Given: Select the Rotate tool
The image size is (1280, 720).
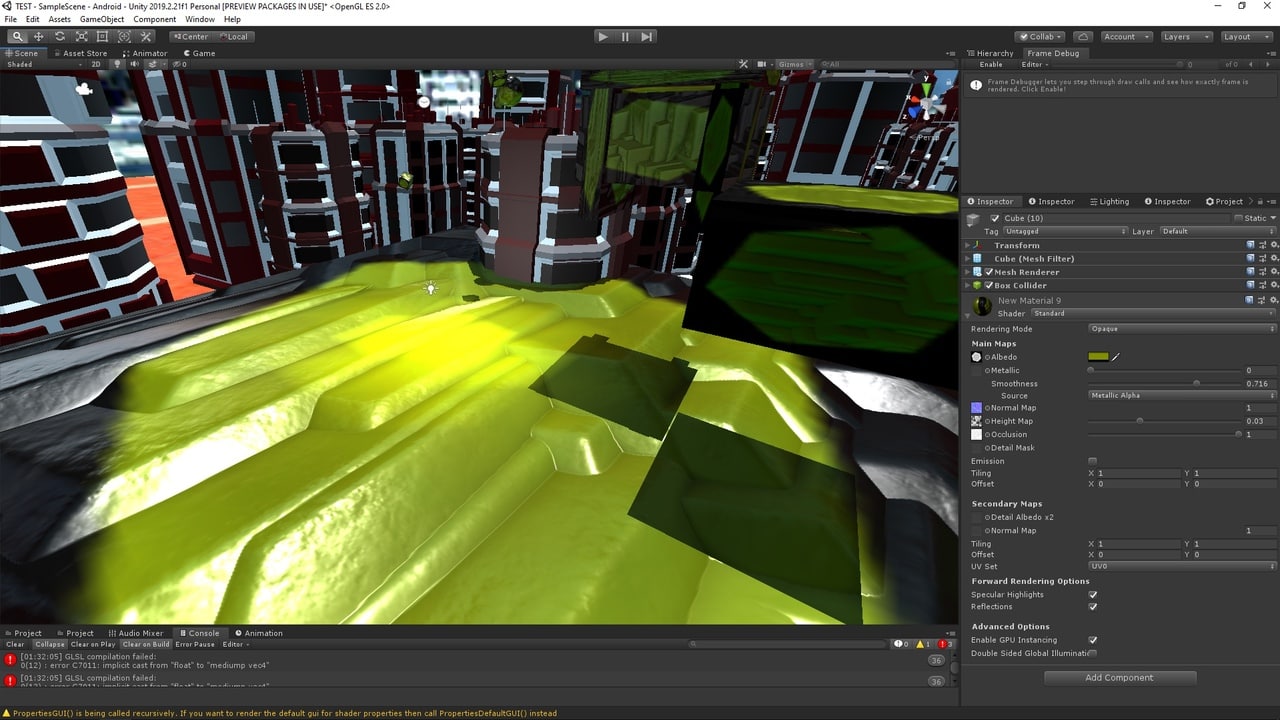Looking at the screenshot, I should pos(60,36).
